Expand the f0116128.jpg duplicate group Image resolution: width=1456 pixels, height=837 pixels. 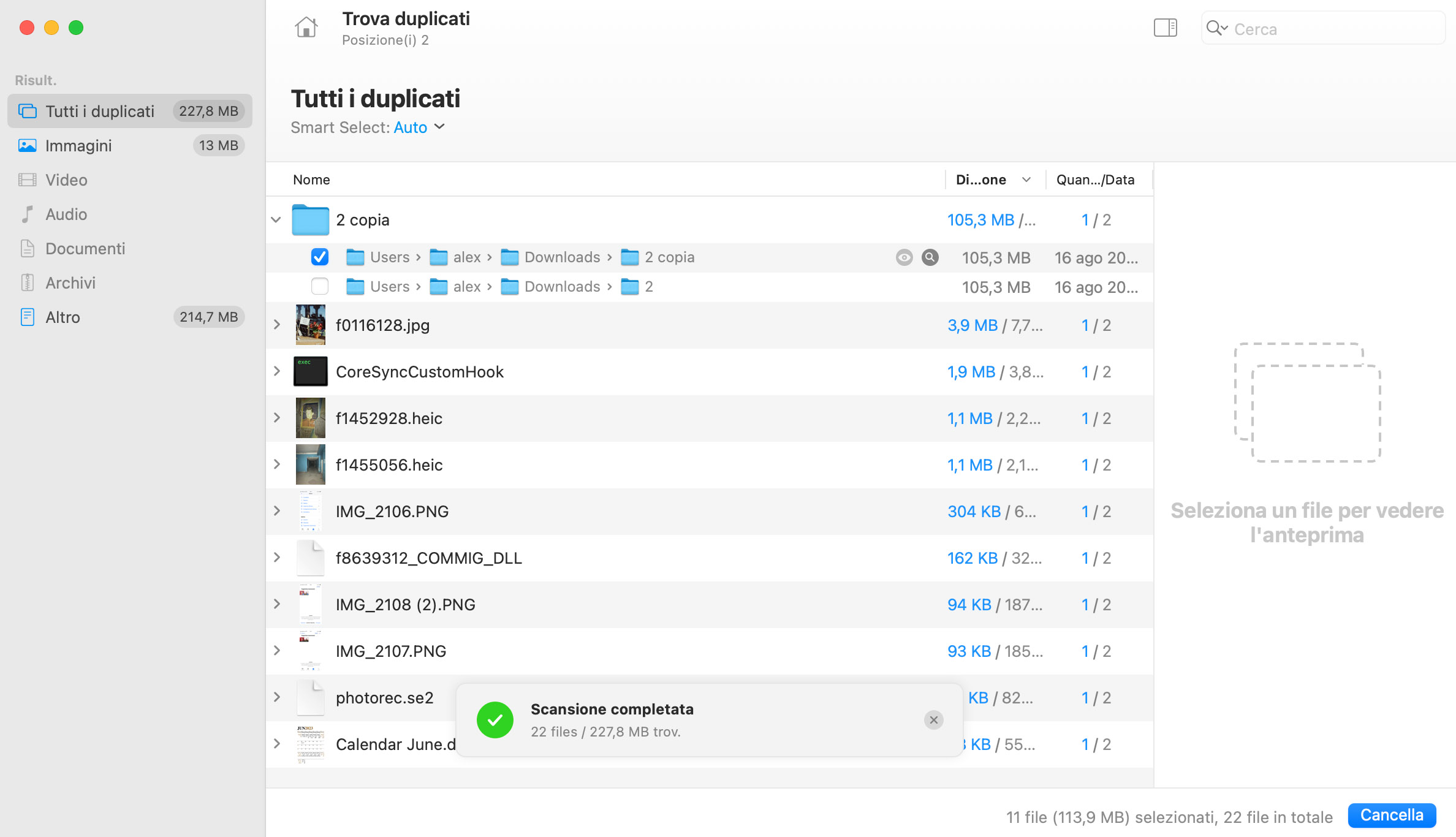276,325
